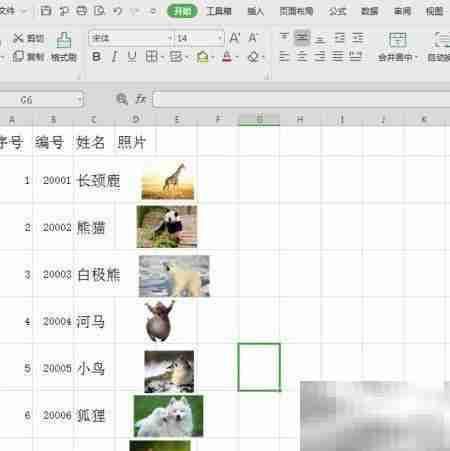Select the giraffe photo in row 1
The height and width of the screenshot is (451, 450).
(x=168, y=181)
